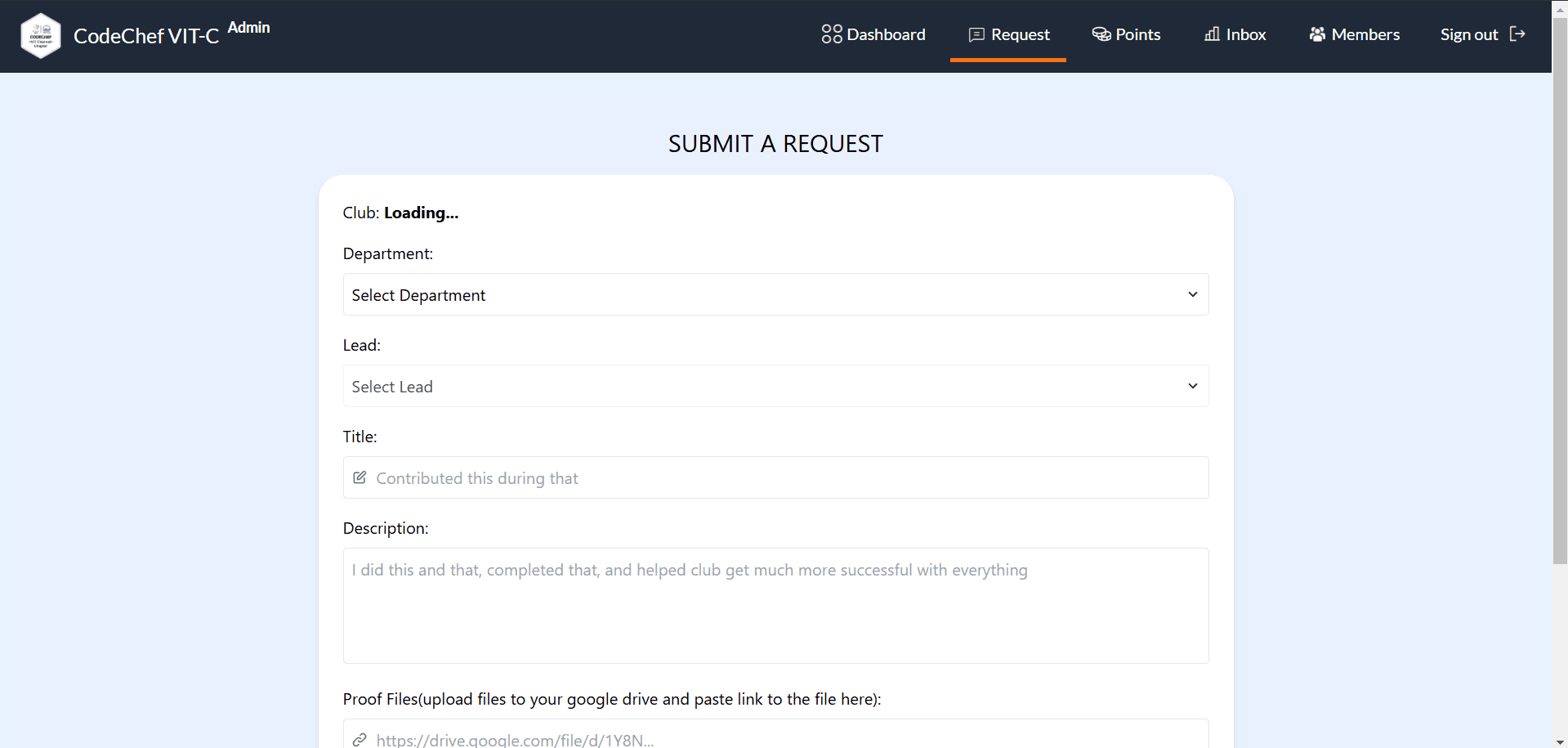Image resolution: width=1568 pixels, height=748 pixels.
Task: Click the Lead: label
Action: coord(362,345)
